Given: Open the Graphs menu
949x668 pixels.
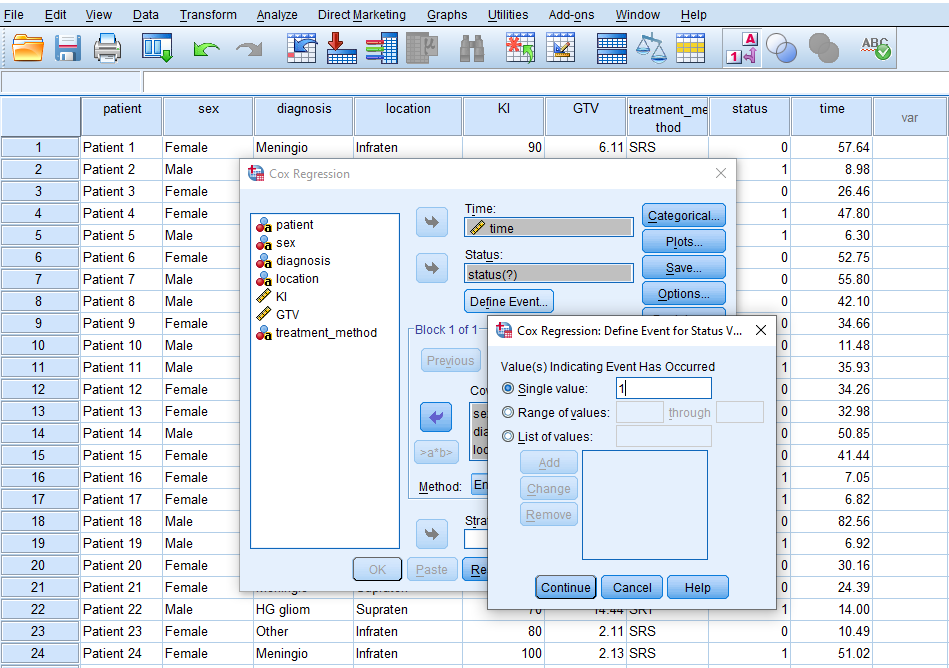Looking at the screenshot, I should pos(447,15).
